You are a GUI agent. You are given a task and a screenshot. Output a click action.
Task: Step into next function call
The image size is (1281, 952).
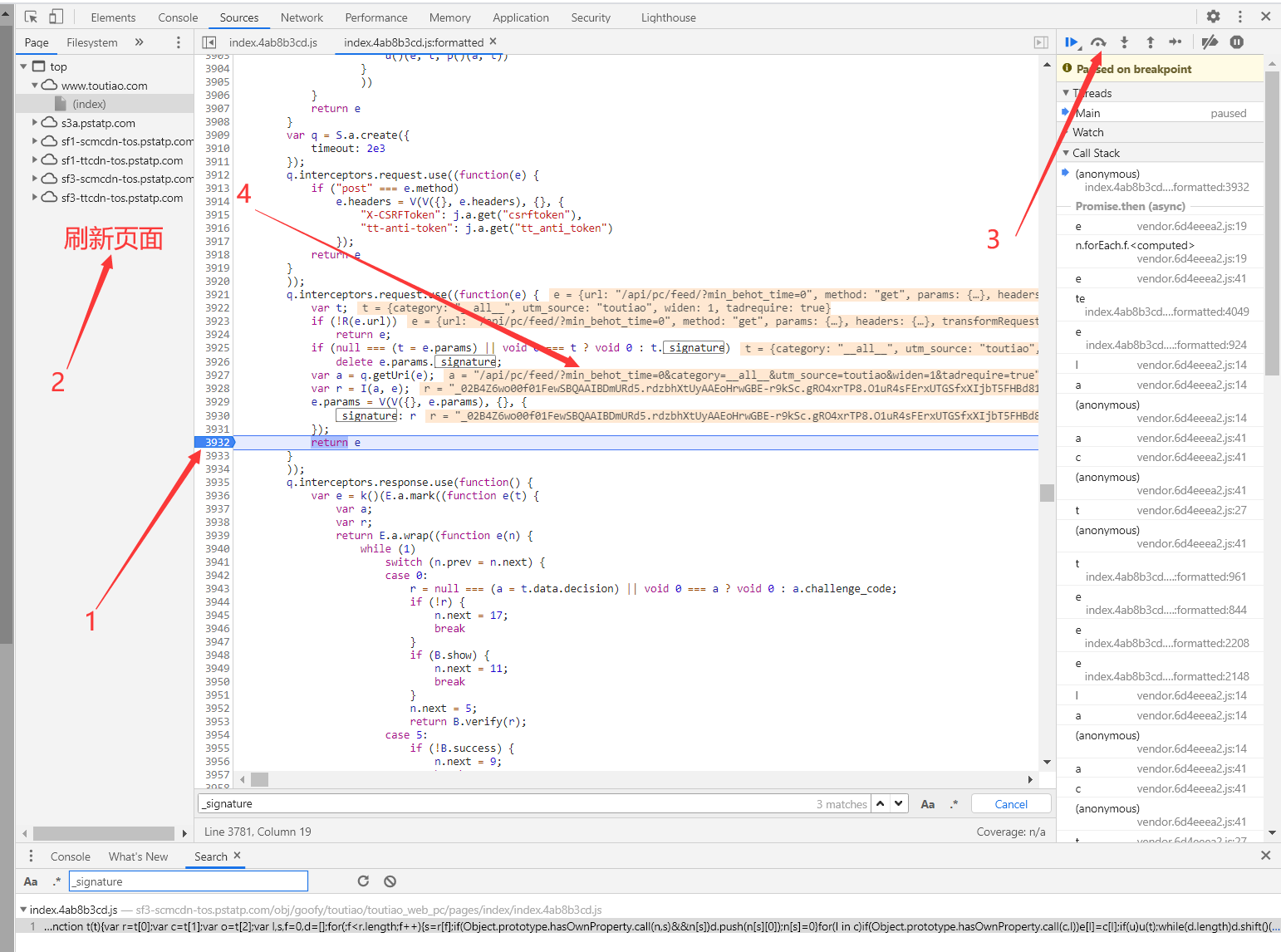point(1124,42)
